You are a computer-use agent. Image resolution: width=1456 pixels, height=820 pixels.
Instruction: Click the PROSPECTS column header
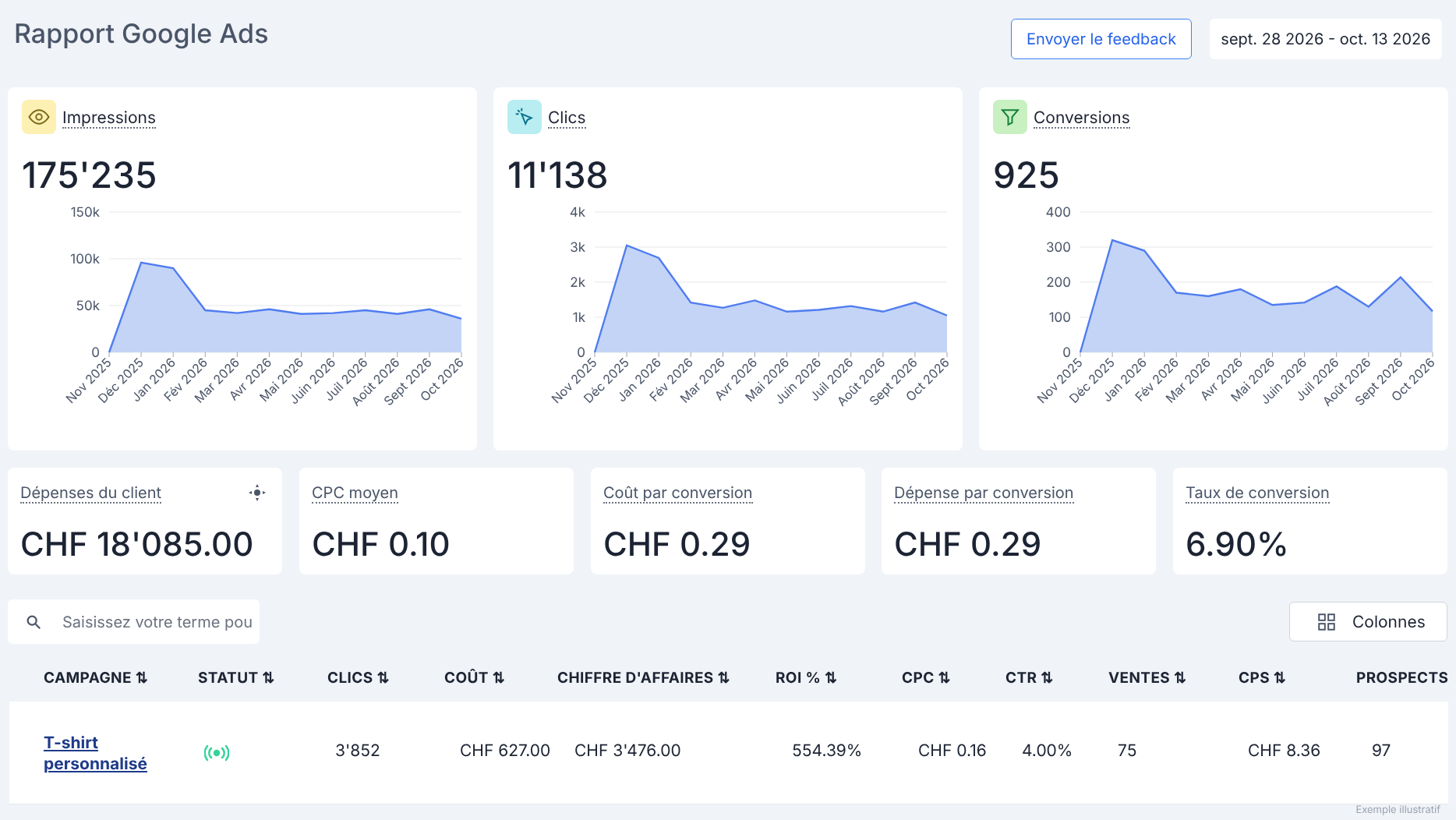point(1401,677)
